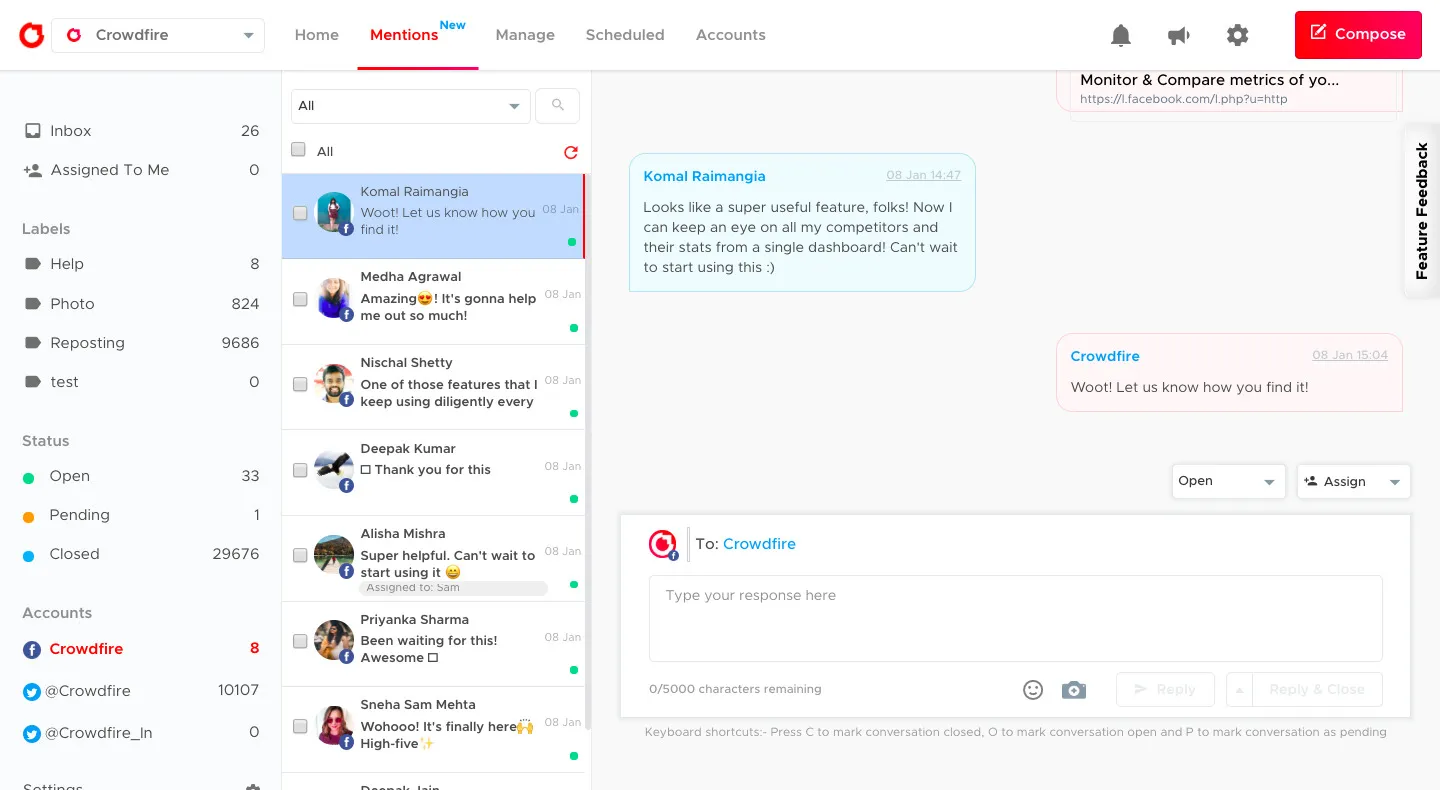Click Nischal Shetty's avatar
Screen dimensions: 1440x790
334,383
